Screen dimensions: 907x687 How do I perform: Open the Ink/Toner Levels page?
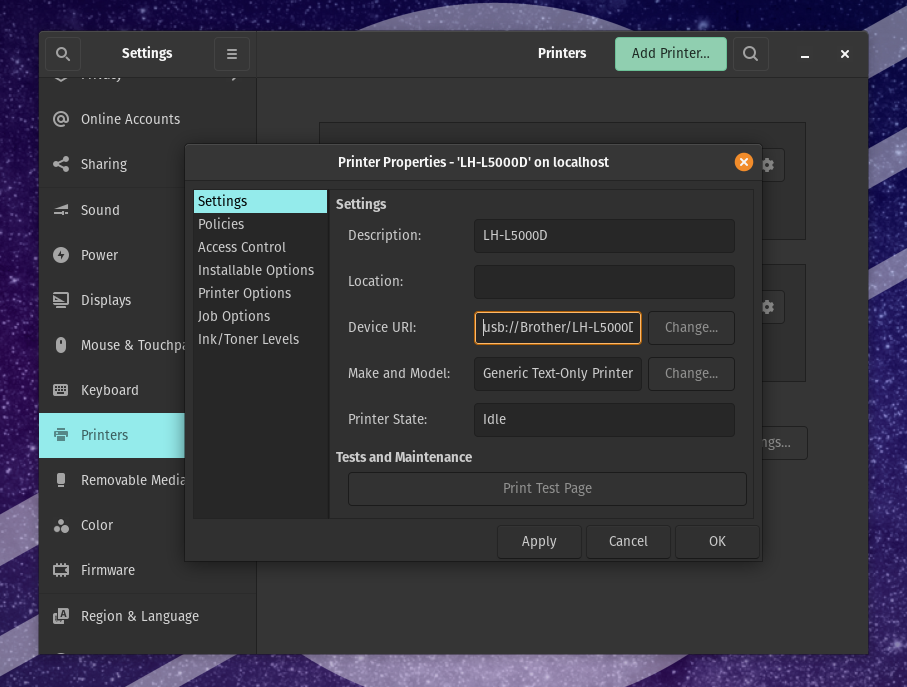point(248,339)
